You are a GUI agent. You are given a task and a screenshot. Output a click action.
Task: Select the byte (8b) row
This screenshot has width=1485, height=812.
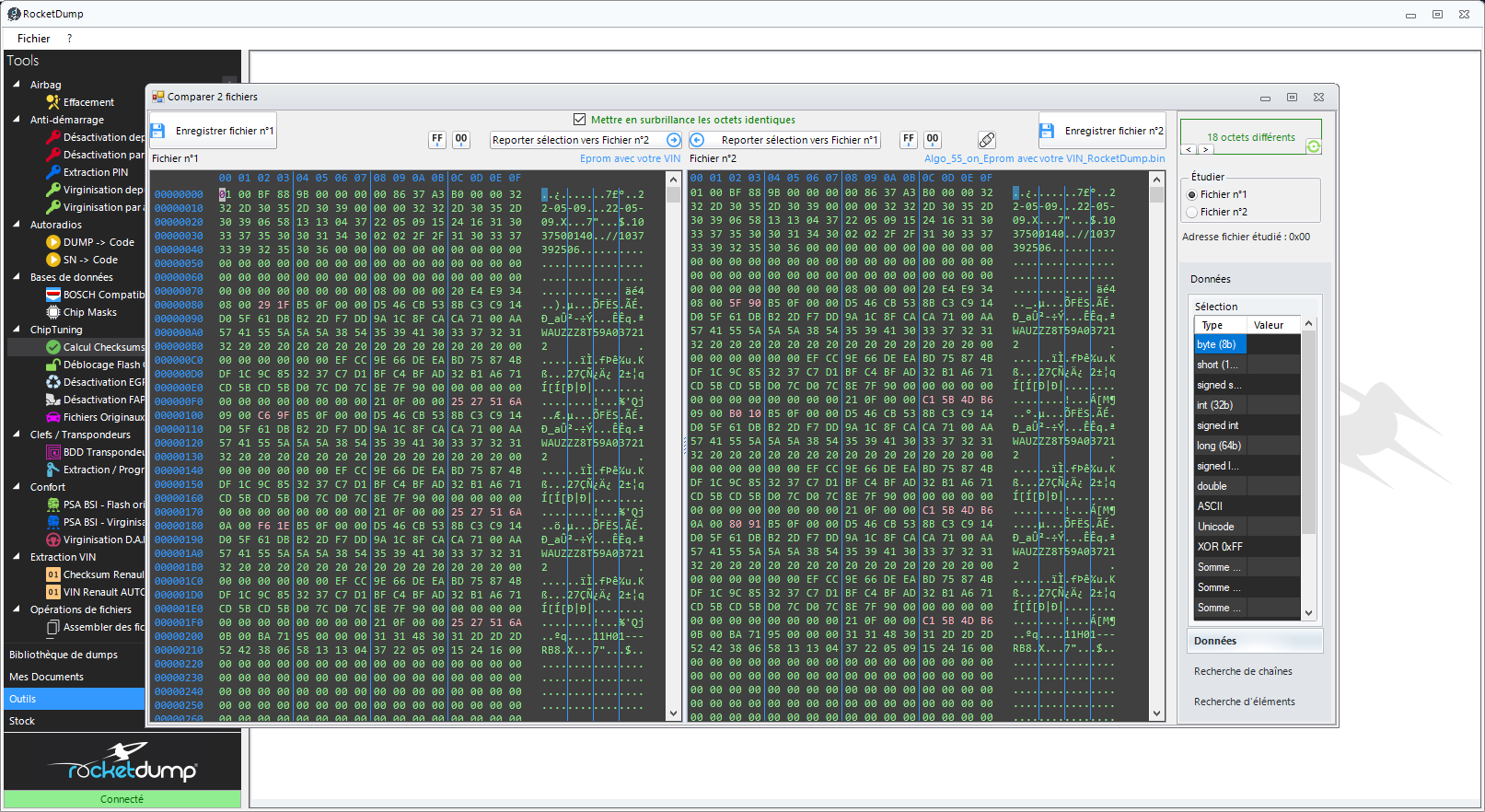(x=1247, y=344)
